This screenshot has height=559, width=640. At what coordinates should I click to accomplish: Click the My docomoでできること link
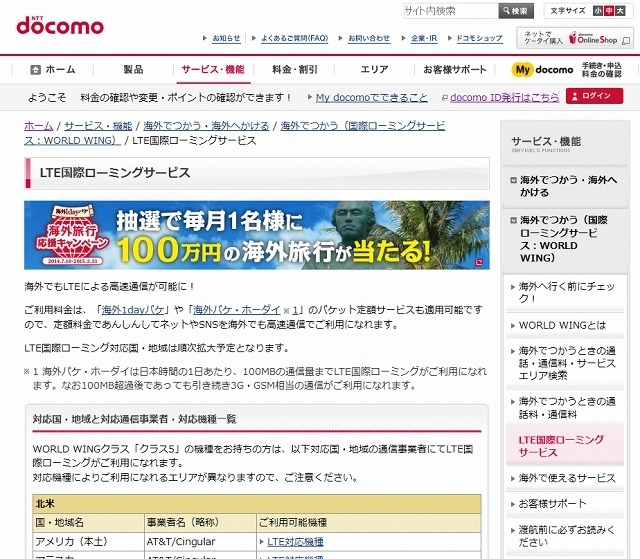[372, 98]
